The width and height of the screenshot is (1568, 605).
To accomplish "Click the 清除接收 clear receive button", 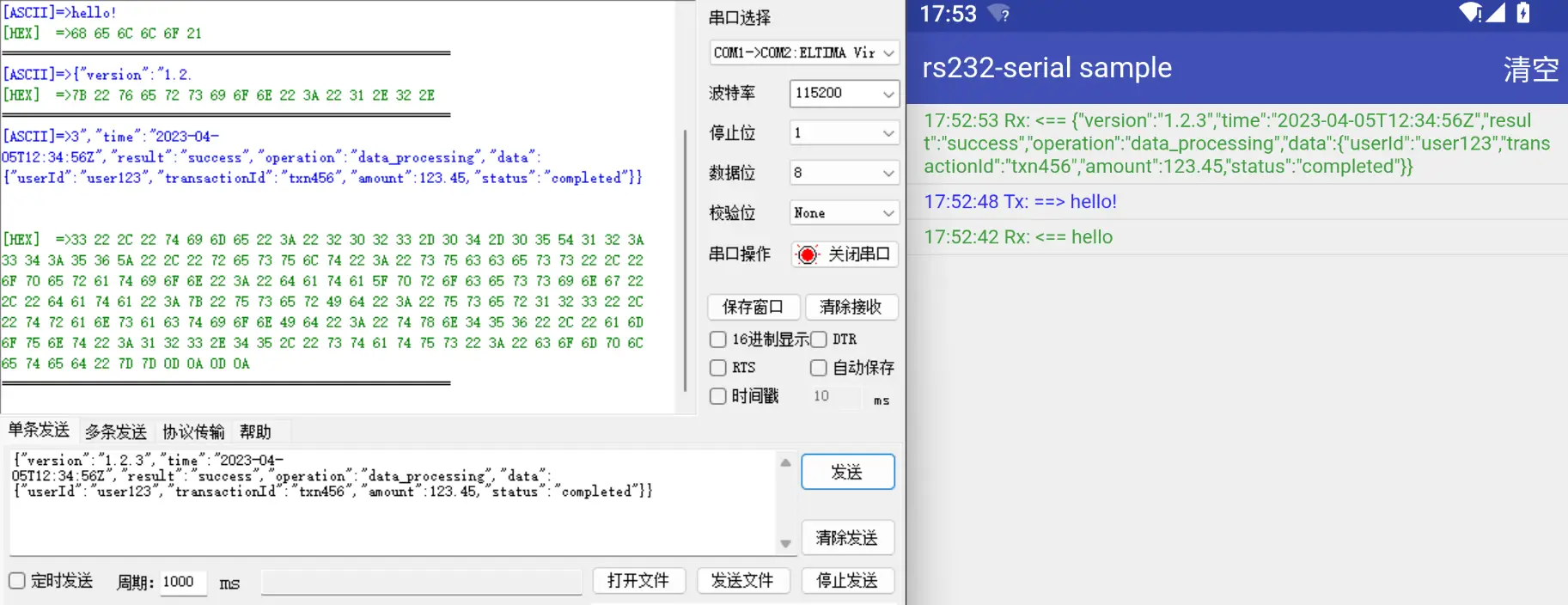I will [x=851, y=307].
